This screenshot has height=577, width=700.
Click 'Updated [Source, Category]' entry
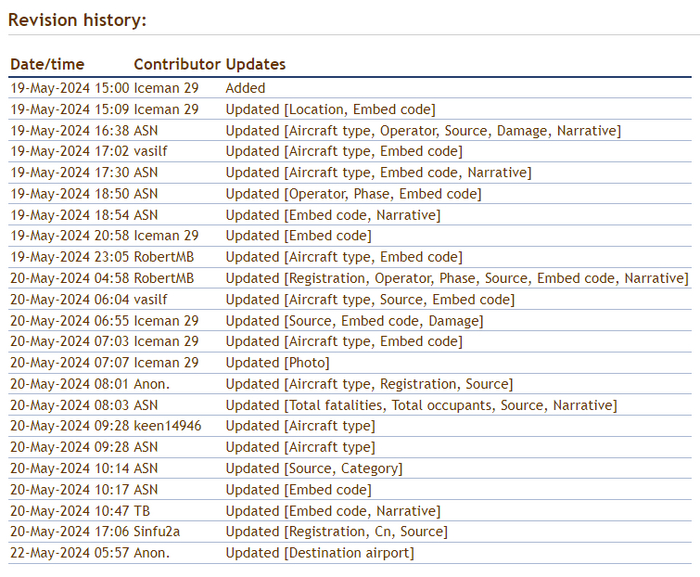click(x=314, y=468)
